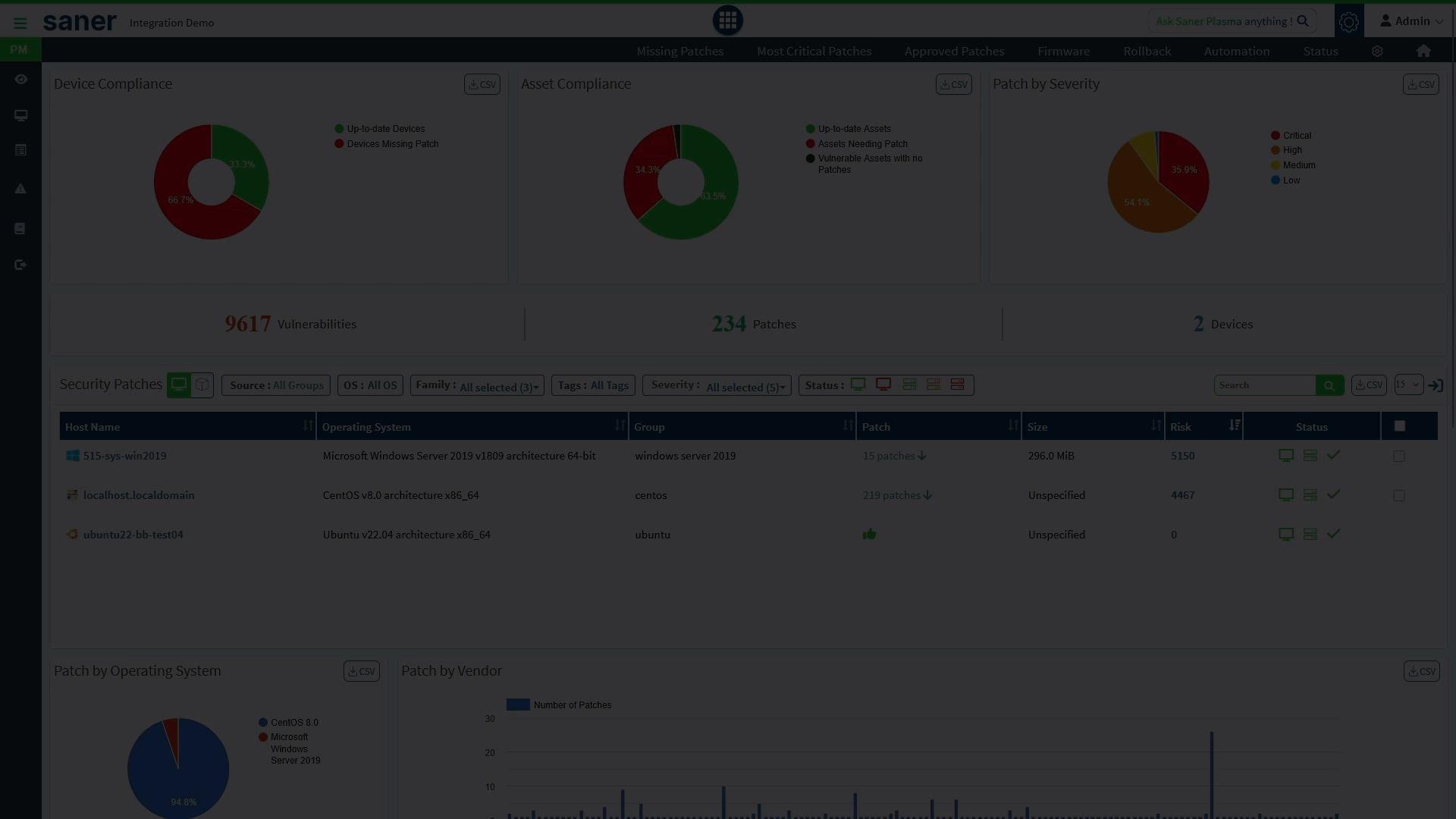Image resolution: width=1456 pixels, height=819 pixels.
Task: Check the checkbox for localhost.localdomain row
Action: [x=1399, y=495]
